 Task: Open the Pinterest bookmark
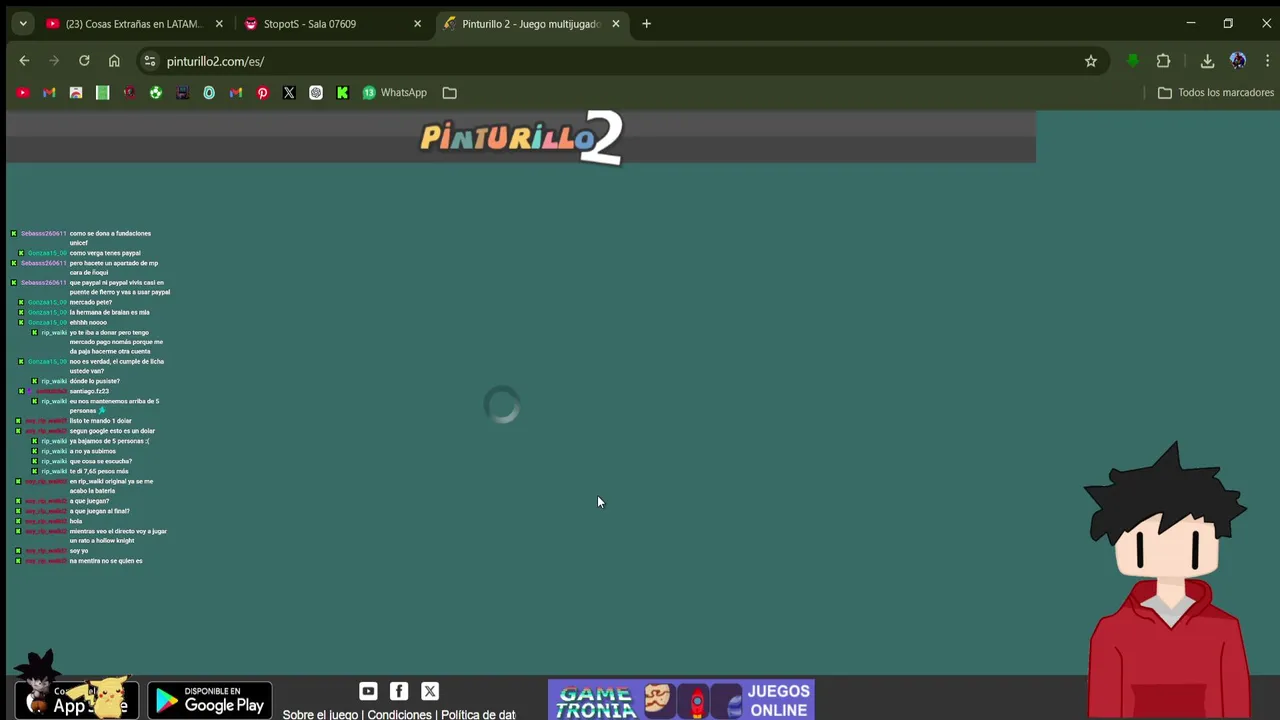(263, 93)
